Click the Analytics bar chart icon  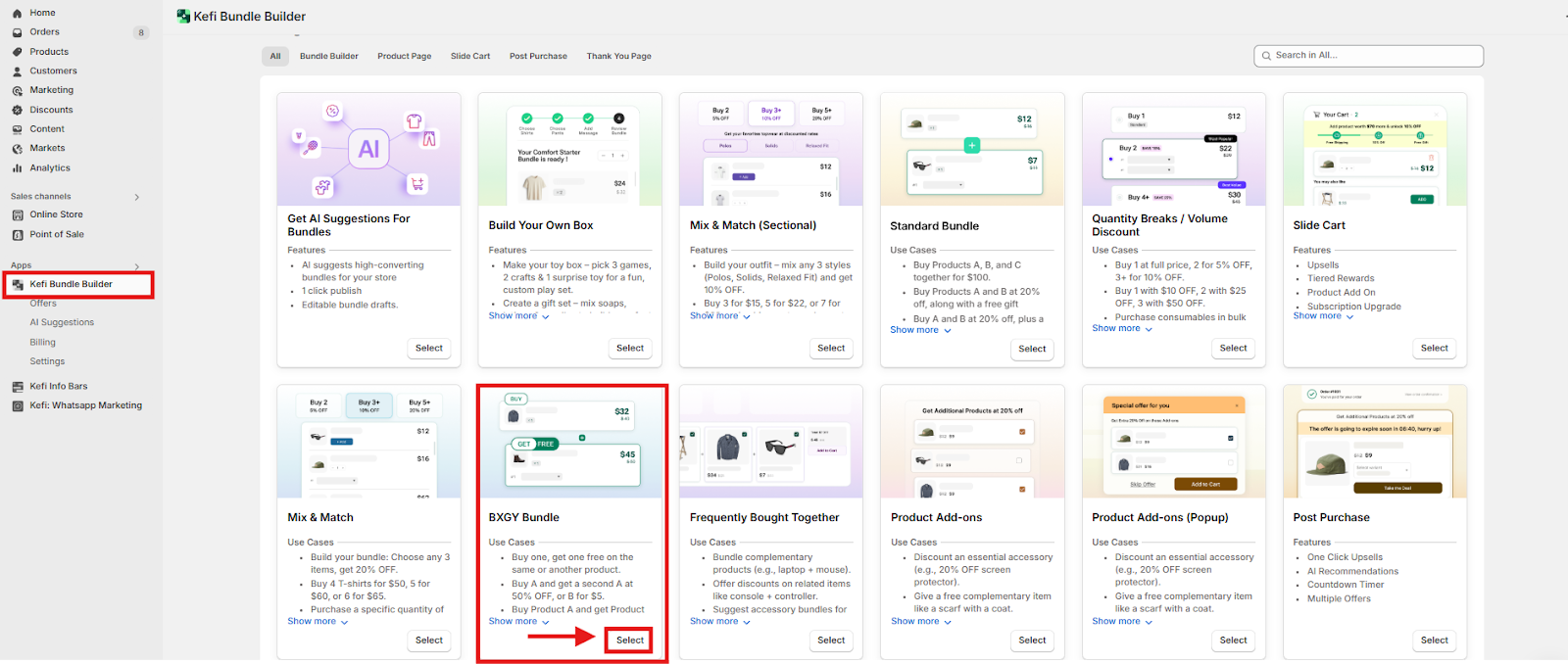18,168
